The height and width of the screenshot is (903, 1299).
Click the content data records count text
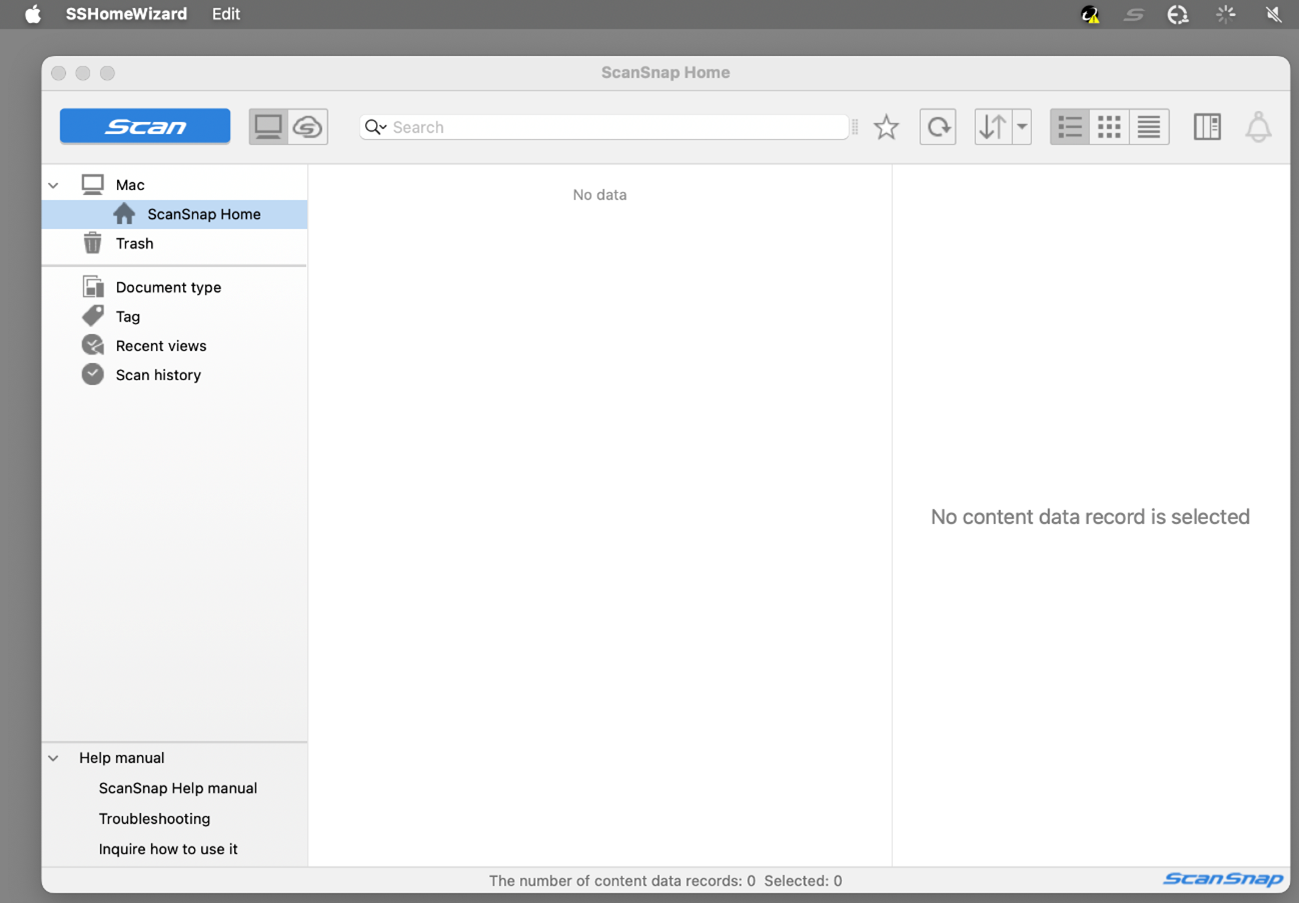pyautogui.click(x=622, y=881)
